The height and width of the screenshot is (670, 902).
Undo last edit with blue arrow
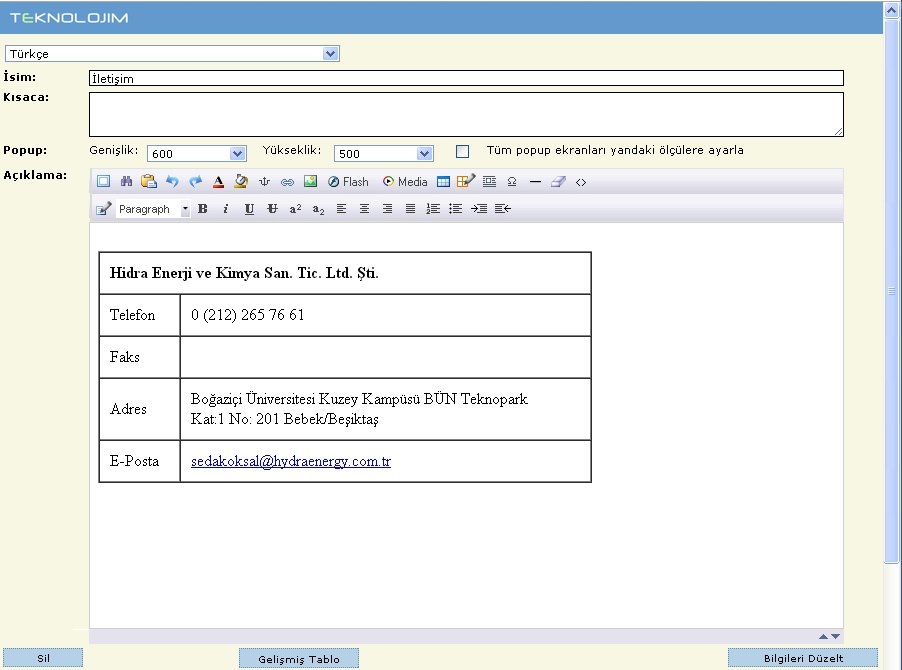tap(172, 182)
